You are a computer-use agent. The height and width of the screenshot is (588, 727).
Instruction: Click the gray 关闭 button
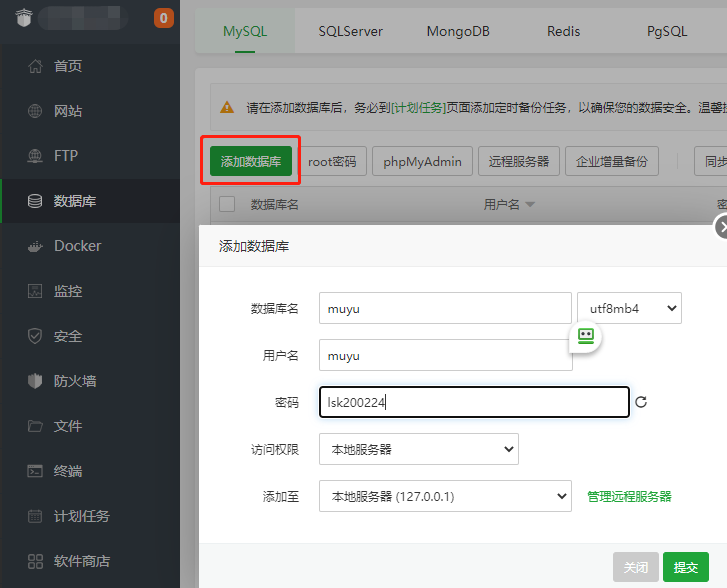click(x=636, y=567)
